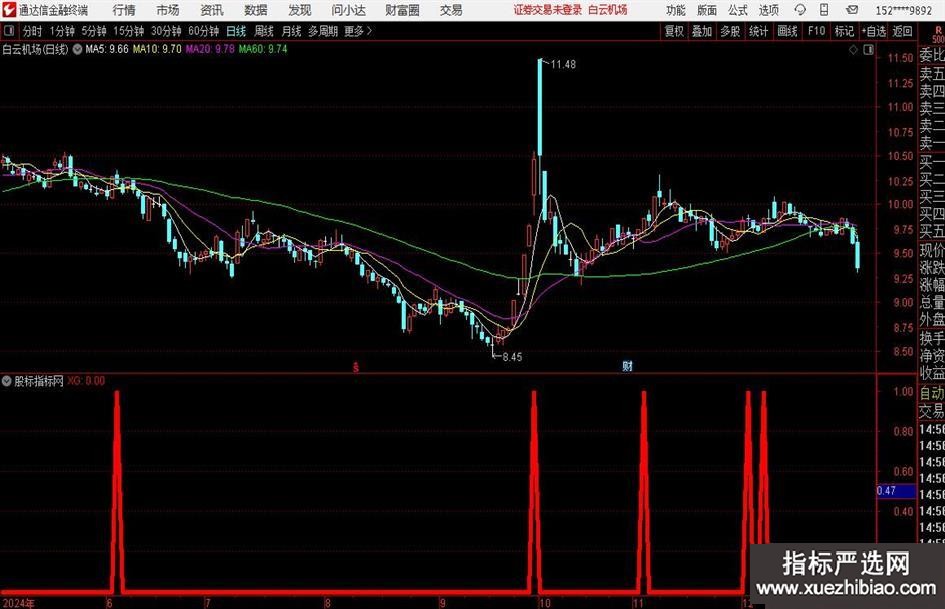This screenshot has height=609, width=945.
Task: Click the red $ marker below chart
Action: pyautogui.click(x=356, y=367)
